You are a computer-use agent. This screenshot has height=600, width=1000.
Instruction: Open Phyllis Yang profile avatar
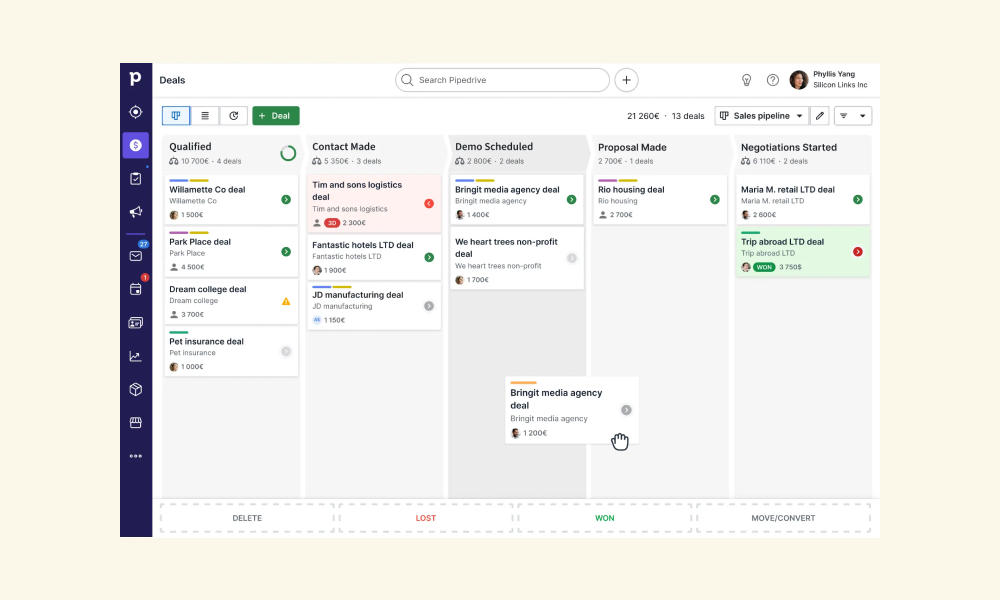point(798,80)
